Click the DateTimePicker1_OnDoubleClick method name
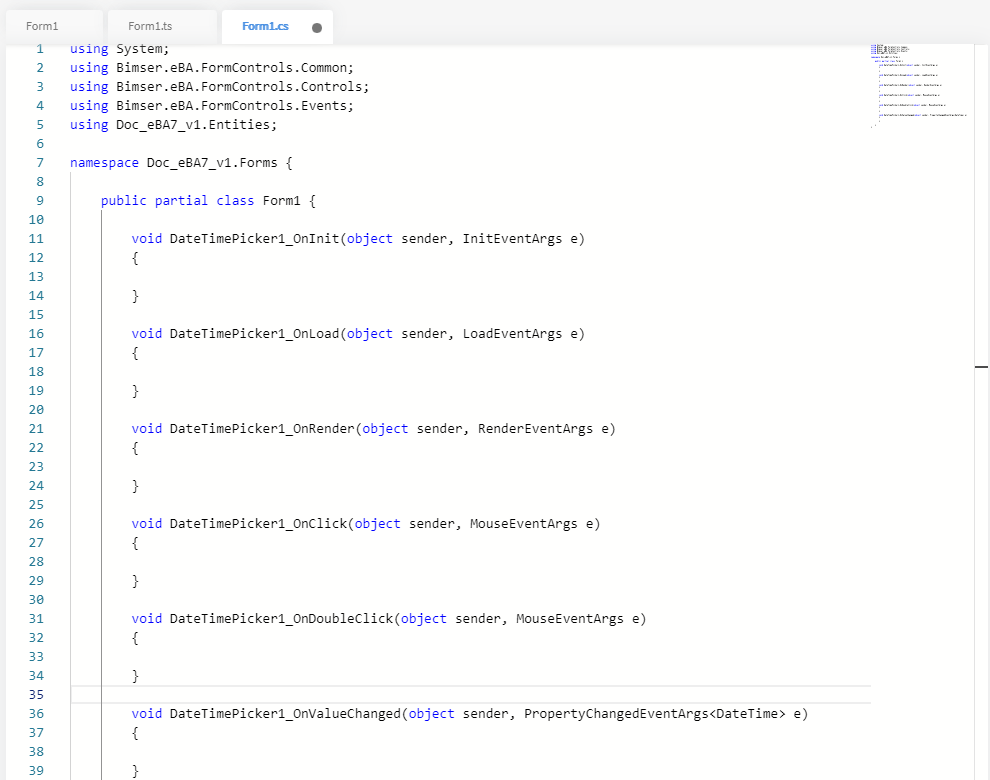 pos(281,618)
